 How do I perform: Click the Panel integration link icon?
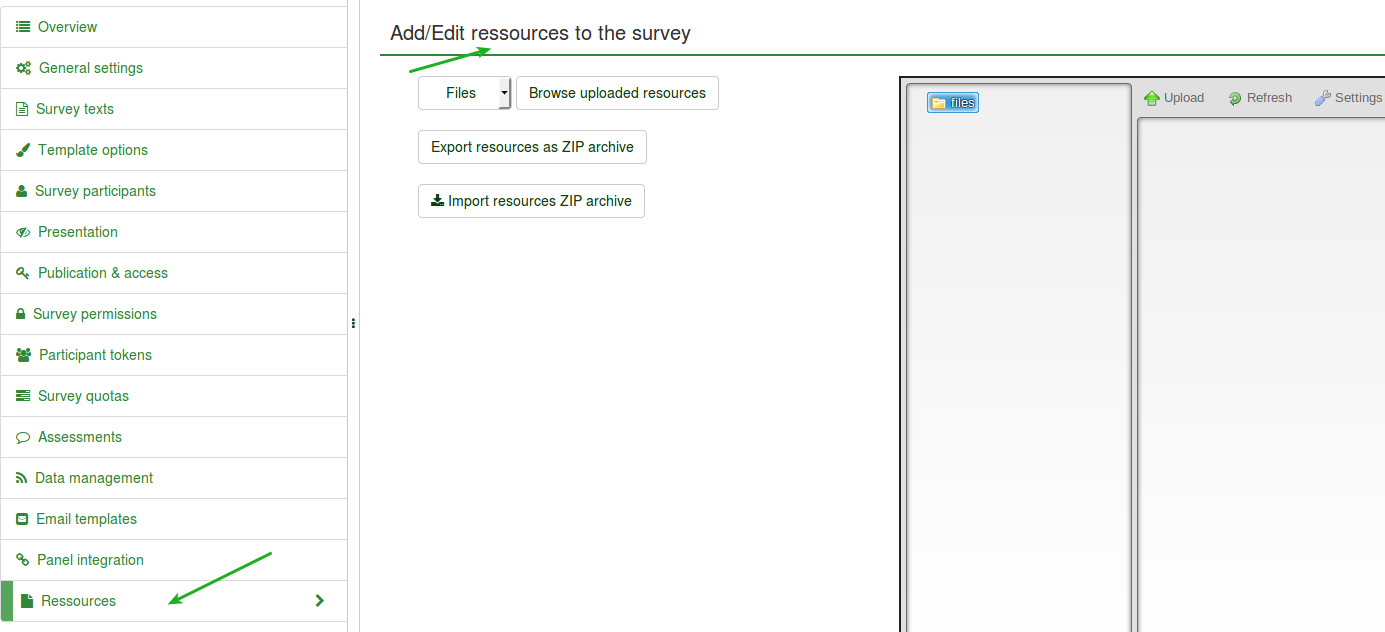click(x=23, y=560)
